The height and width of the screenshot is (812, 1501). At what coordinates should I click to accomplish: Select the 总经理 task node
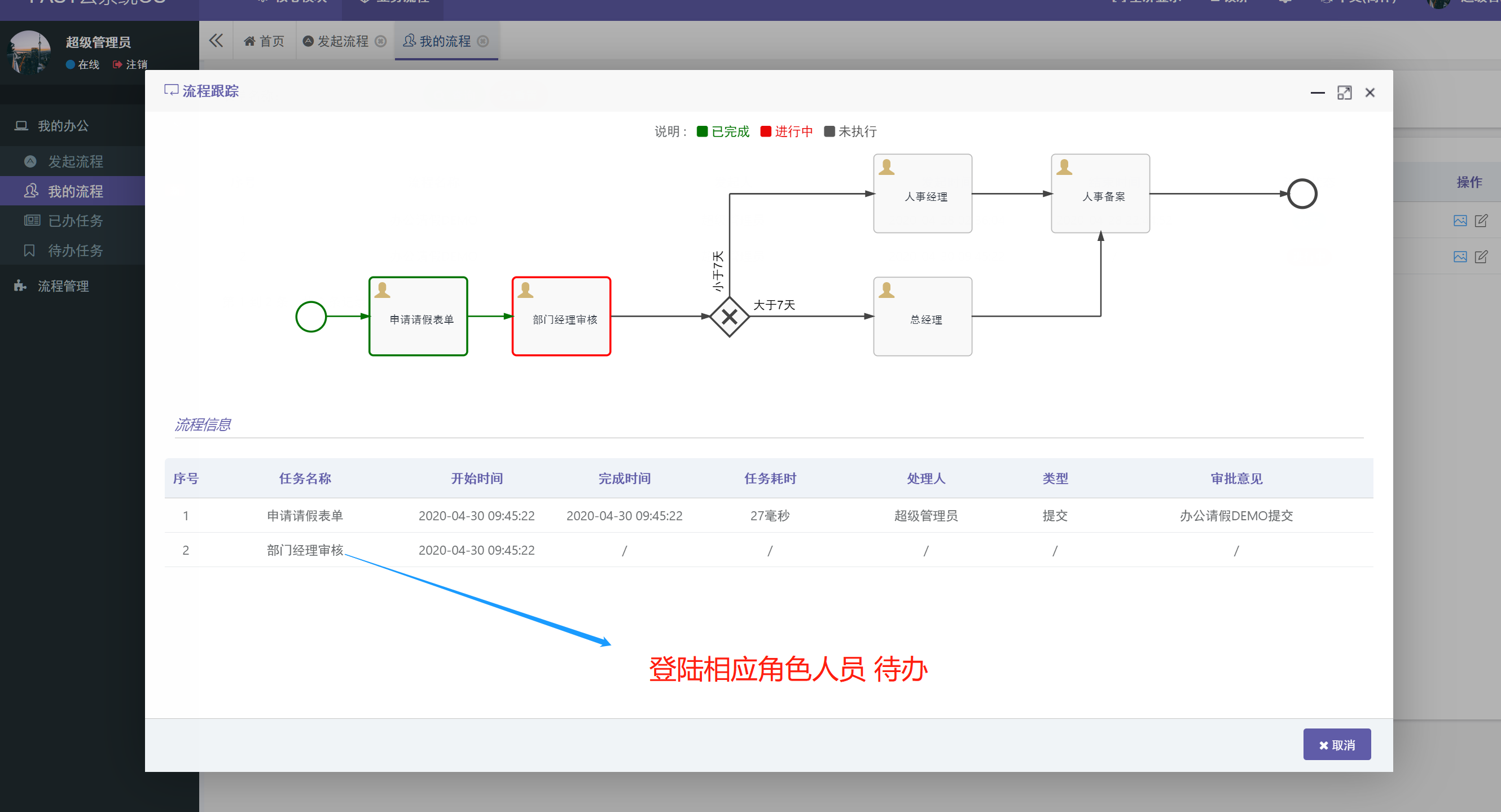[x=923, y=317]
